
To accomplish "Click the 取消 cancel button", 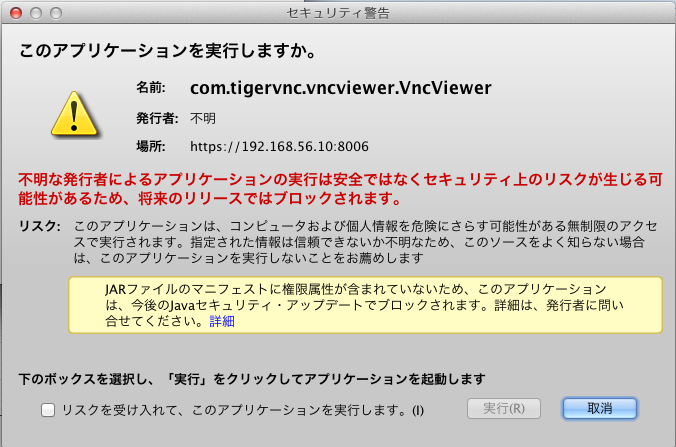I will 600,408.
